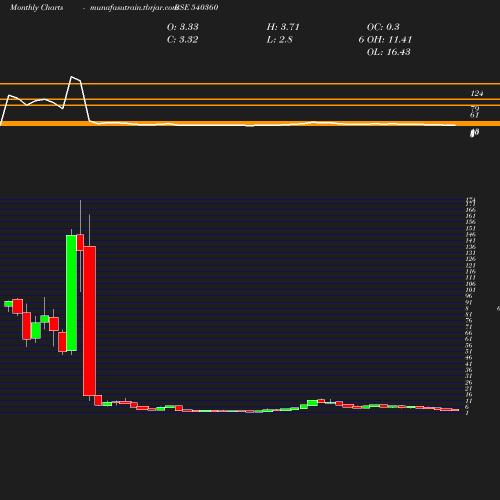Screen dimensions: 500x500
Task: Click the "124" level label on the indicator scale
Action: [x=477, y=93]
